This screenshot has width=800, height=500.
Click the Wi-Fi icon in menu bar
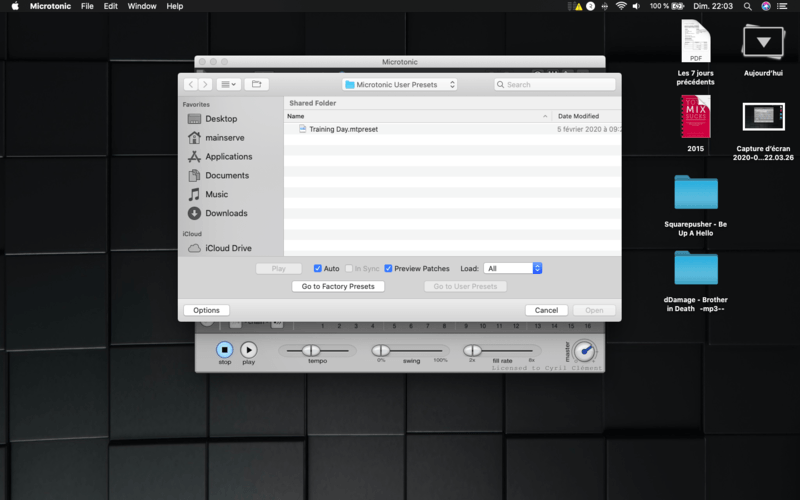point(621,6)
